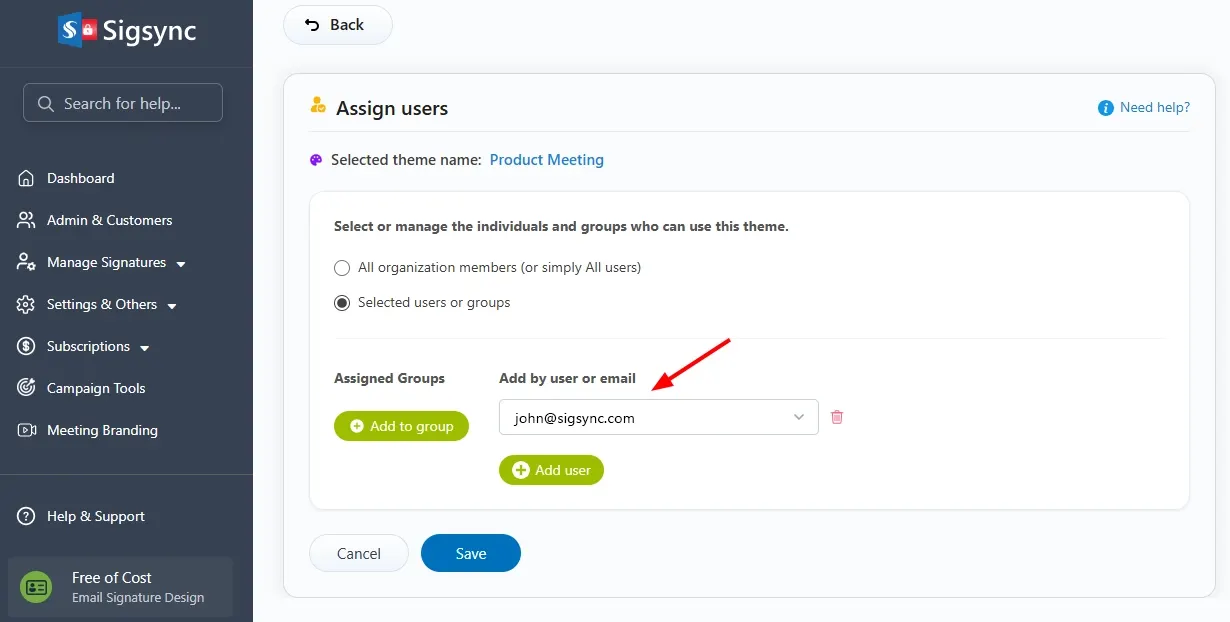Click the Dashboard home icon
1230x622 pixels.
point(27,178)
